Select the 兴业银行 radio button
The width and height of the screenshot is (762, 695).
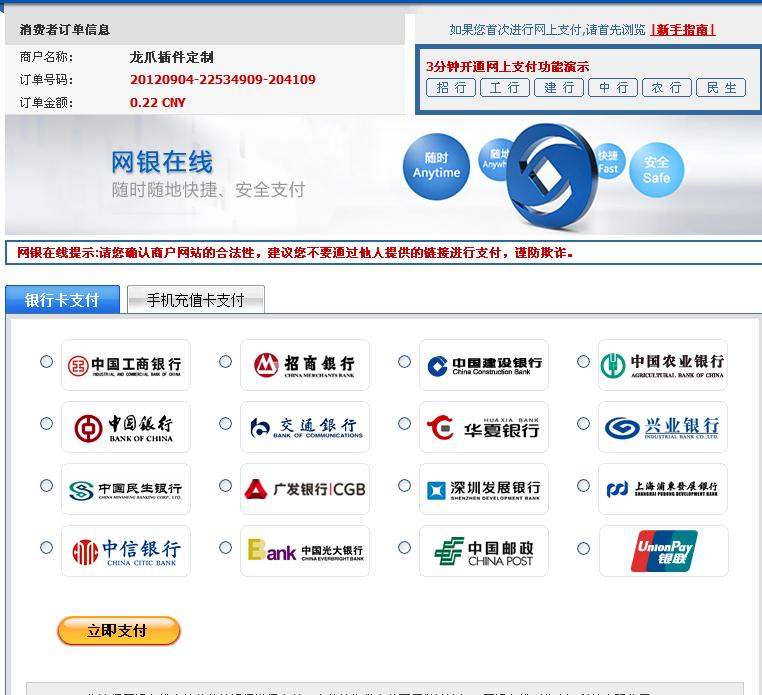coord(583,424)
